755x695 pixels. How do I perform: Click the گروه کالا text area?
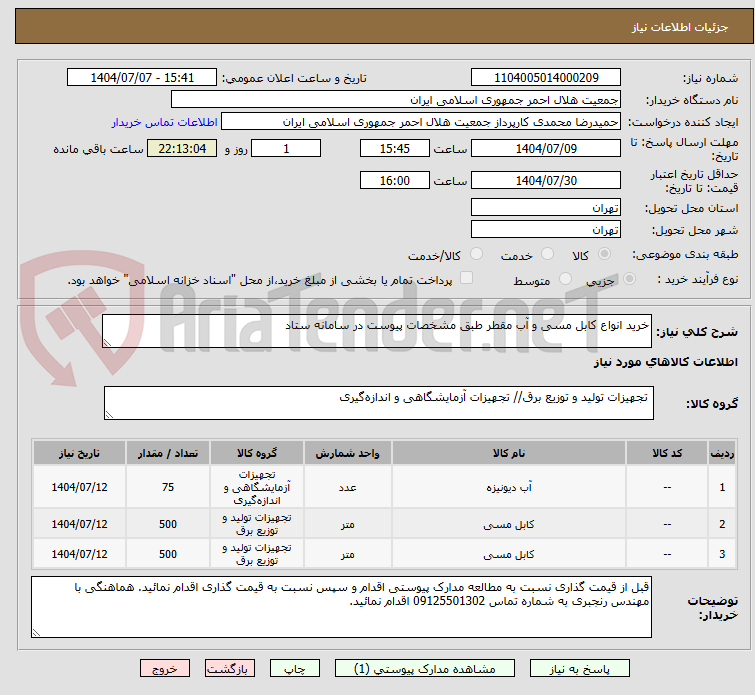click(378, 403)
